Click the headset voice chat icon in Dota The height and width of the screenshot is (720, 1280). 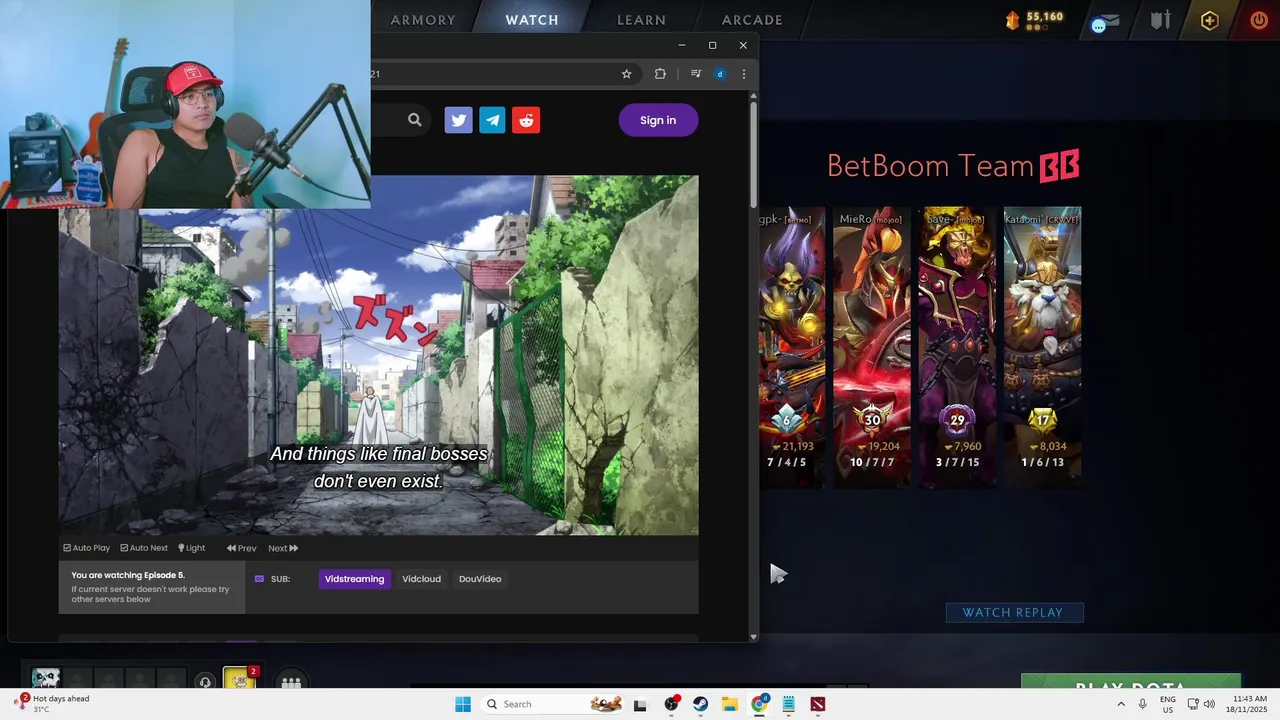pos(205,682)
